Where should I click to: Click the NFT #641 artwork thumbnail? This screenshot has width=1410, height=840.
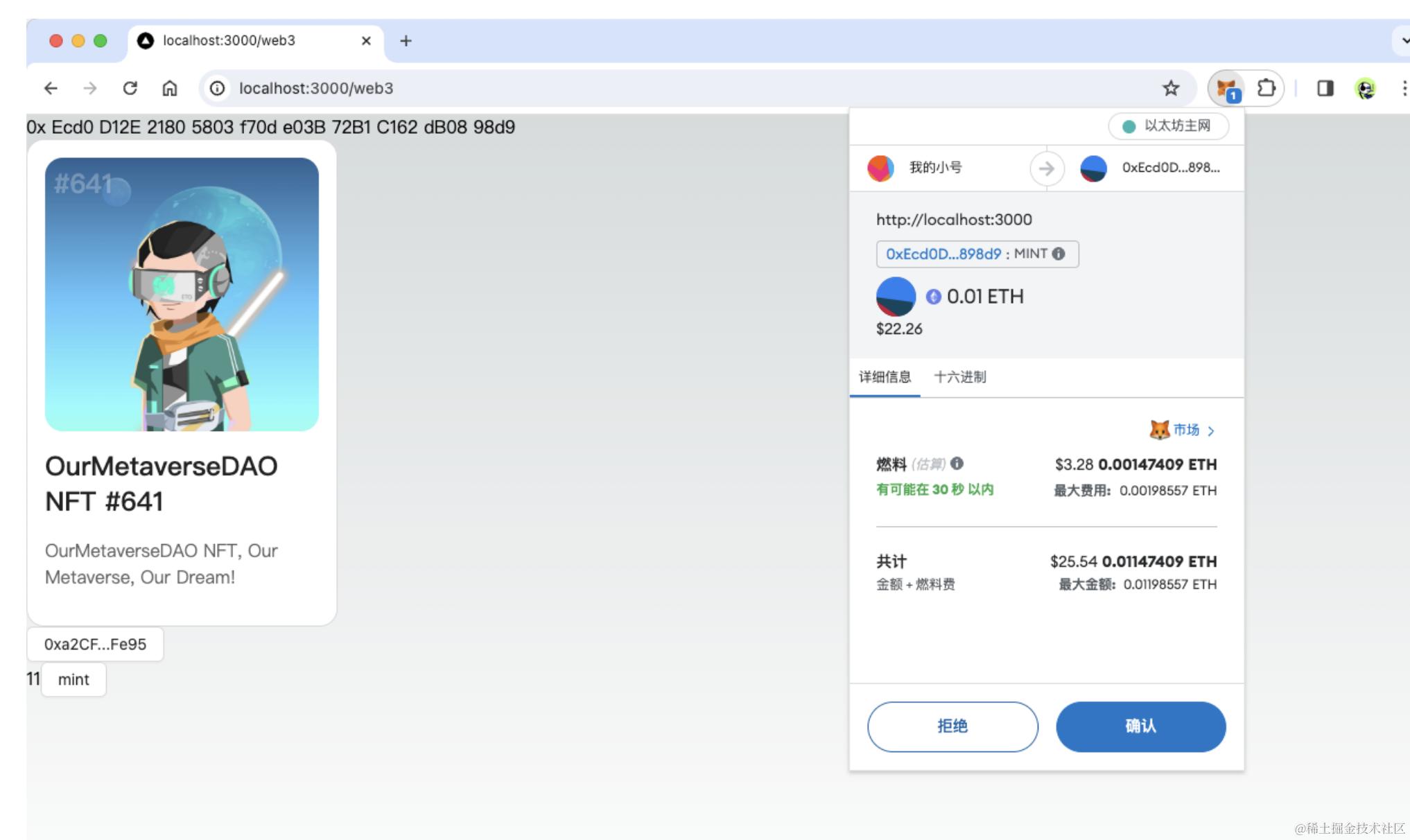(x=182, y=295)
